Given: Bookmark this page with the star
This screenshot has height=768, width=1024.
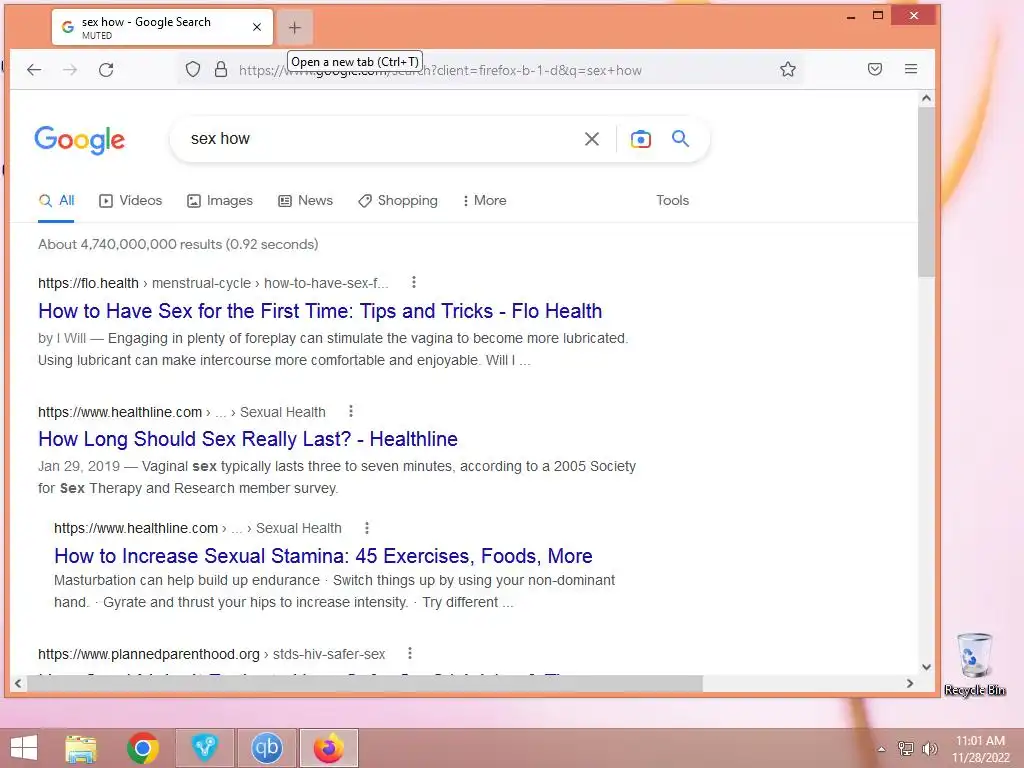Looking at the screenshot, I should pyautogui.click(x=788, y=69).
